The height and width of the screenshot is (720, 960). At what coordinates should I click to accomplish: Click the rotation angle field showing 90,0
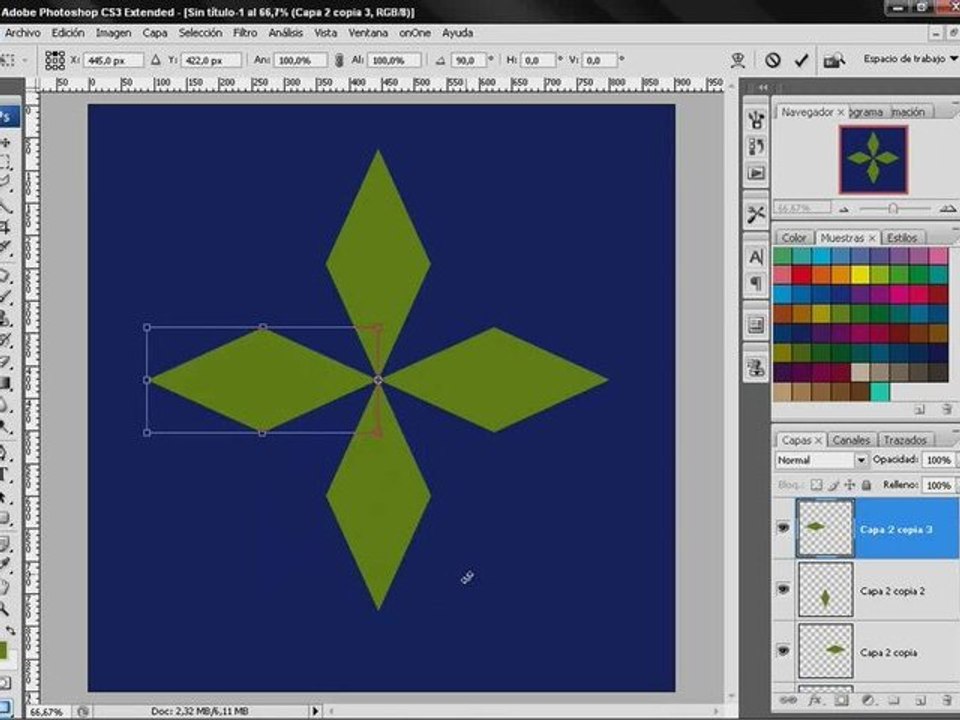pyautogui.click(x=468, y=60)
